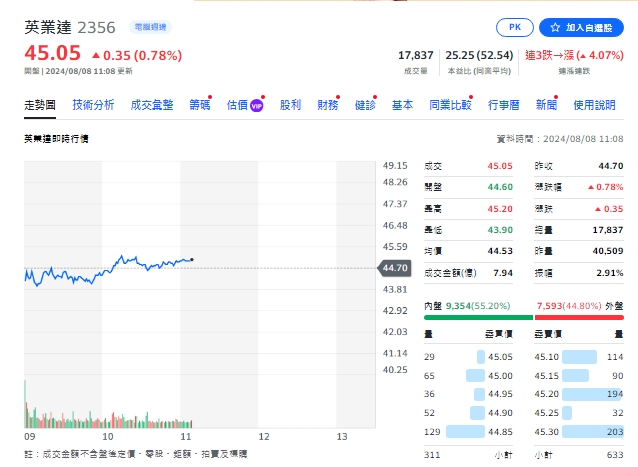
Task: Click the red 外盤 ratio bar
Action: tap(579, 317)
